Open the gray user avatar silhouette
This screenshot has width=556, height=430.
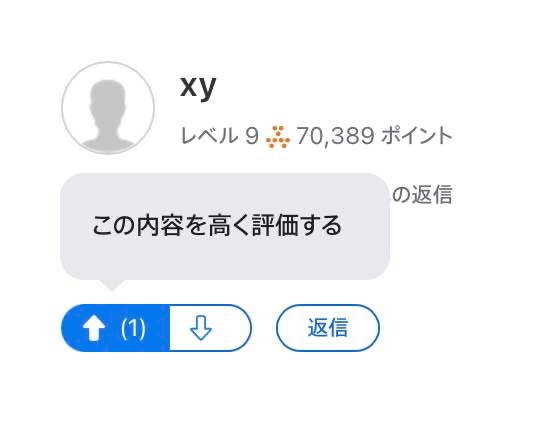coord(108,108)
